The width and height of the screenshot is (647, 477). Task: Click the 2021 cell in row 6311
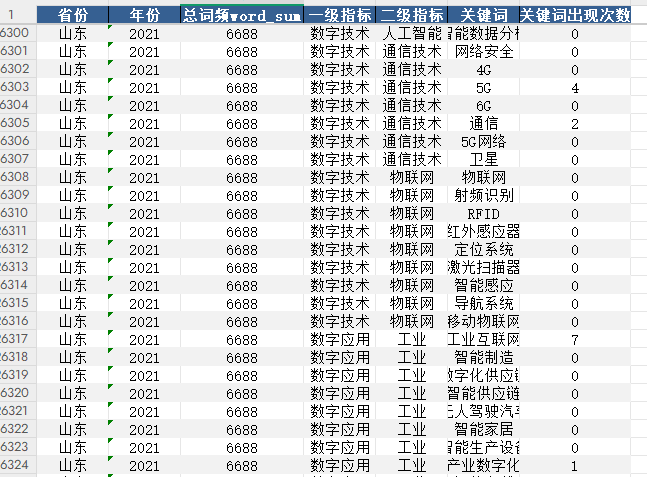[x=144, y=231]
